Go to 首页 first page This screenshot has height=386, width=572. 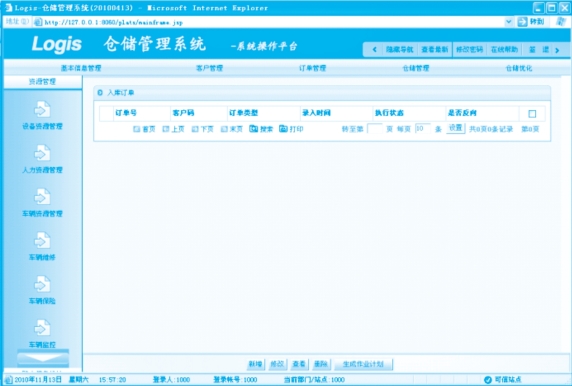(x=144, y=129)
